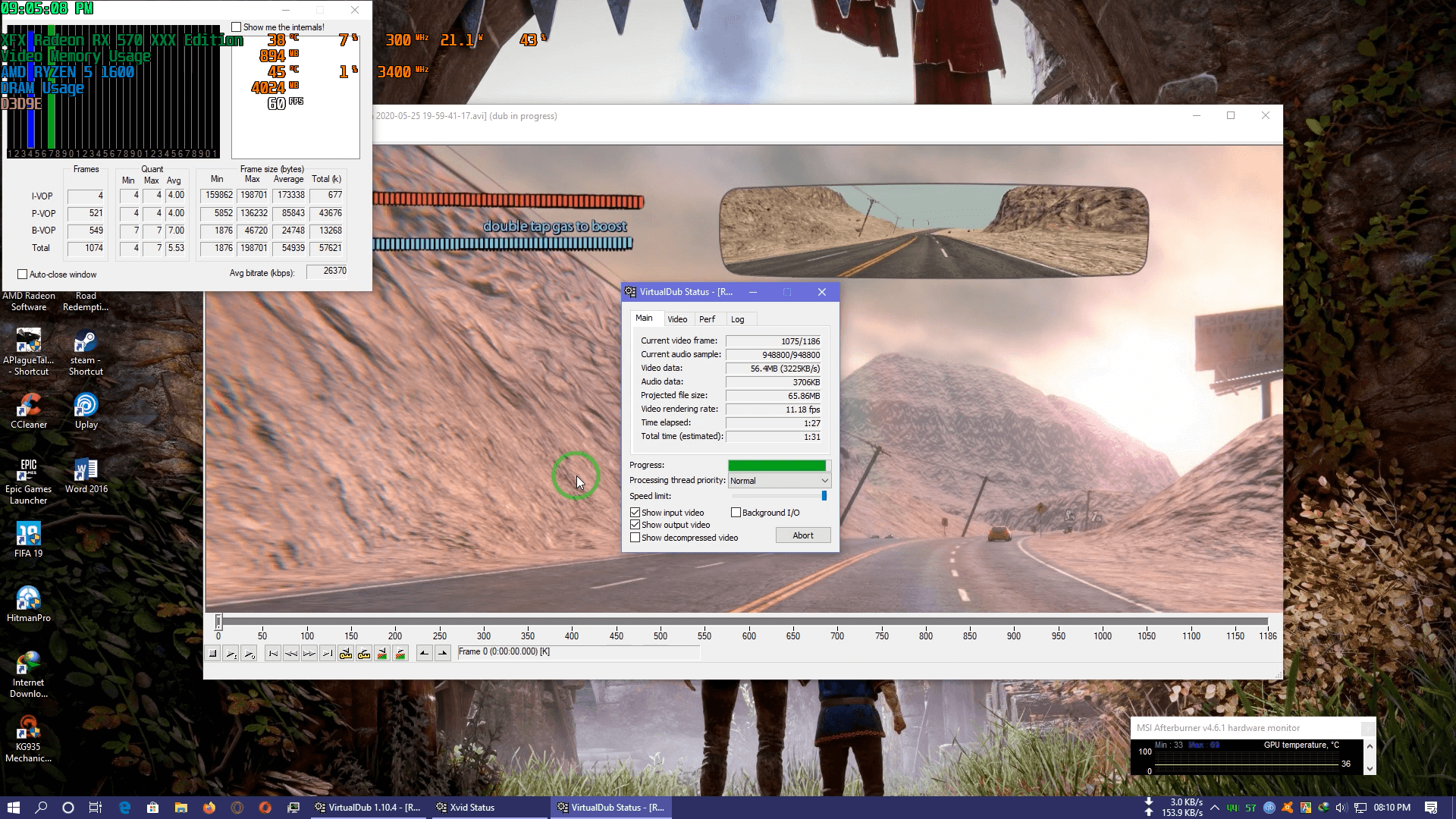Open the notification center icon
The width and height of the screenshot is (1456, 819).
pos(1431,808)
